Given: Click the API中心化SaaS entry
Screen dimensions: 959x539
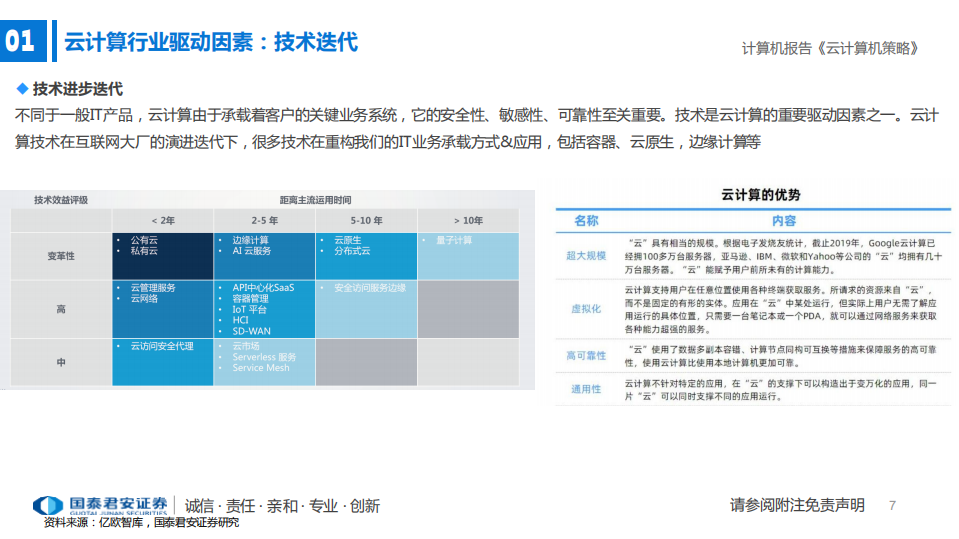Looking at the screenshot, I should (263, 288).
